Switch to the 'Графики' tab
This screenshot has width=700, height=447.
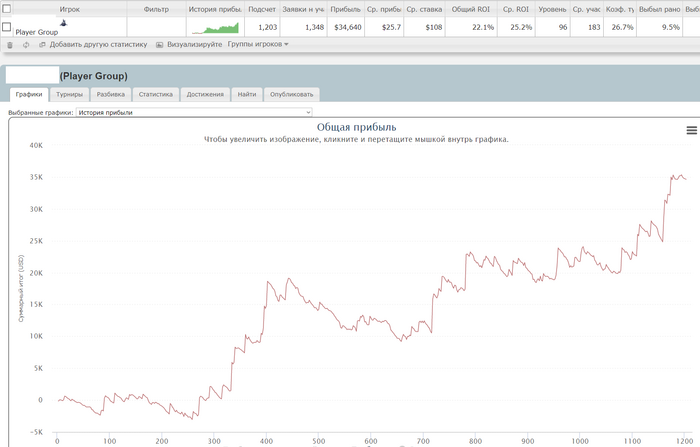(29, 94)
